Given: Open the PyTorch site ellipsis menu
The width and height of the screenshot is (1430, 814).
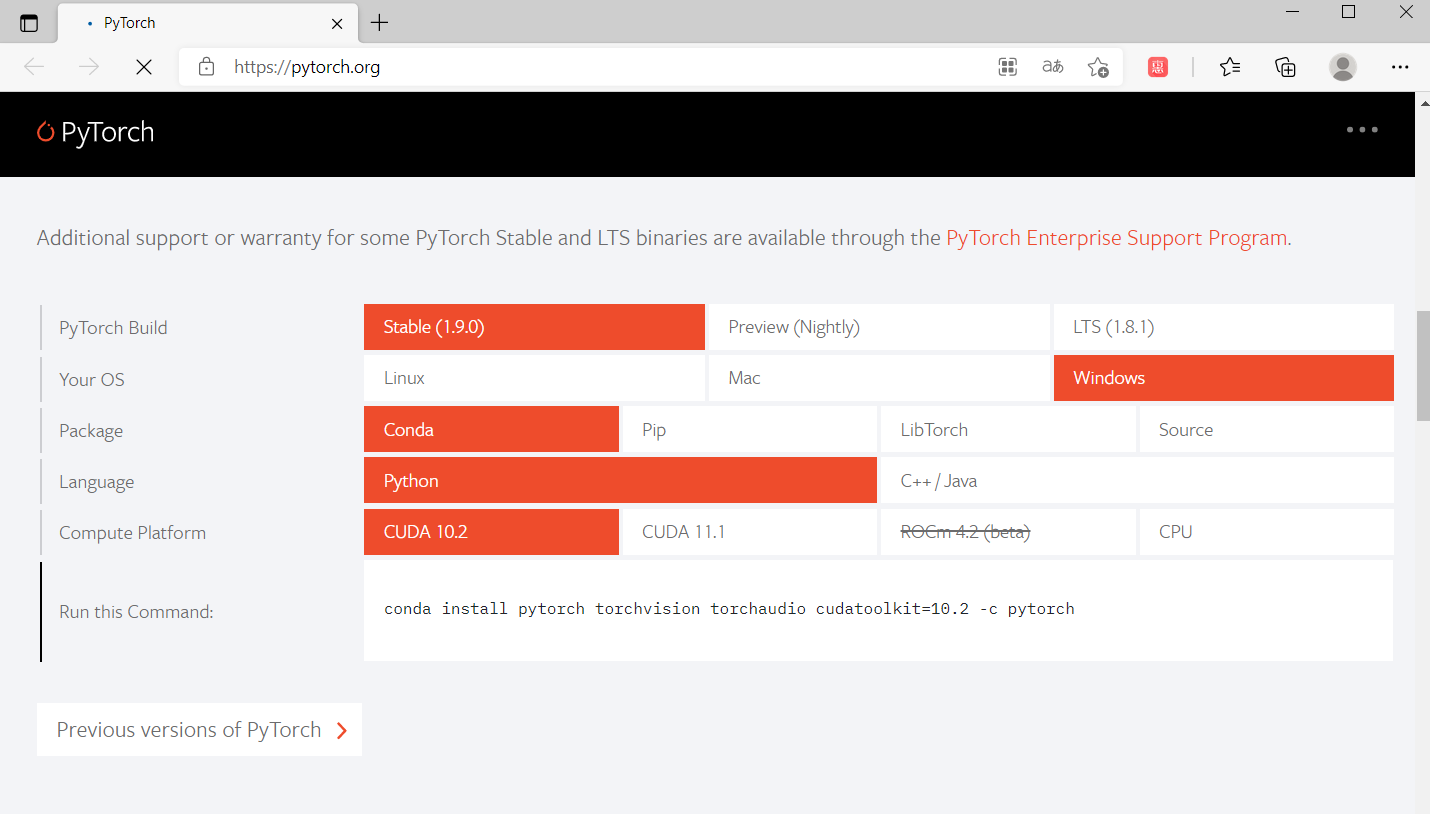Looking at the screenshot, I should [1361, 130].
